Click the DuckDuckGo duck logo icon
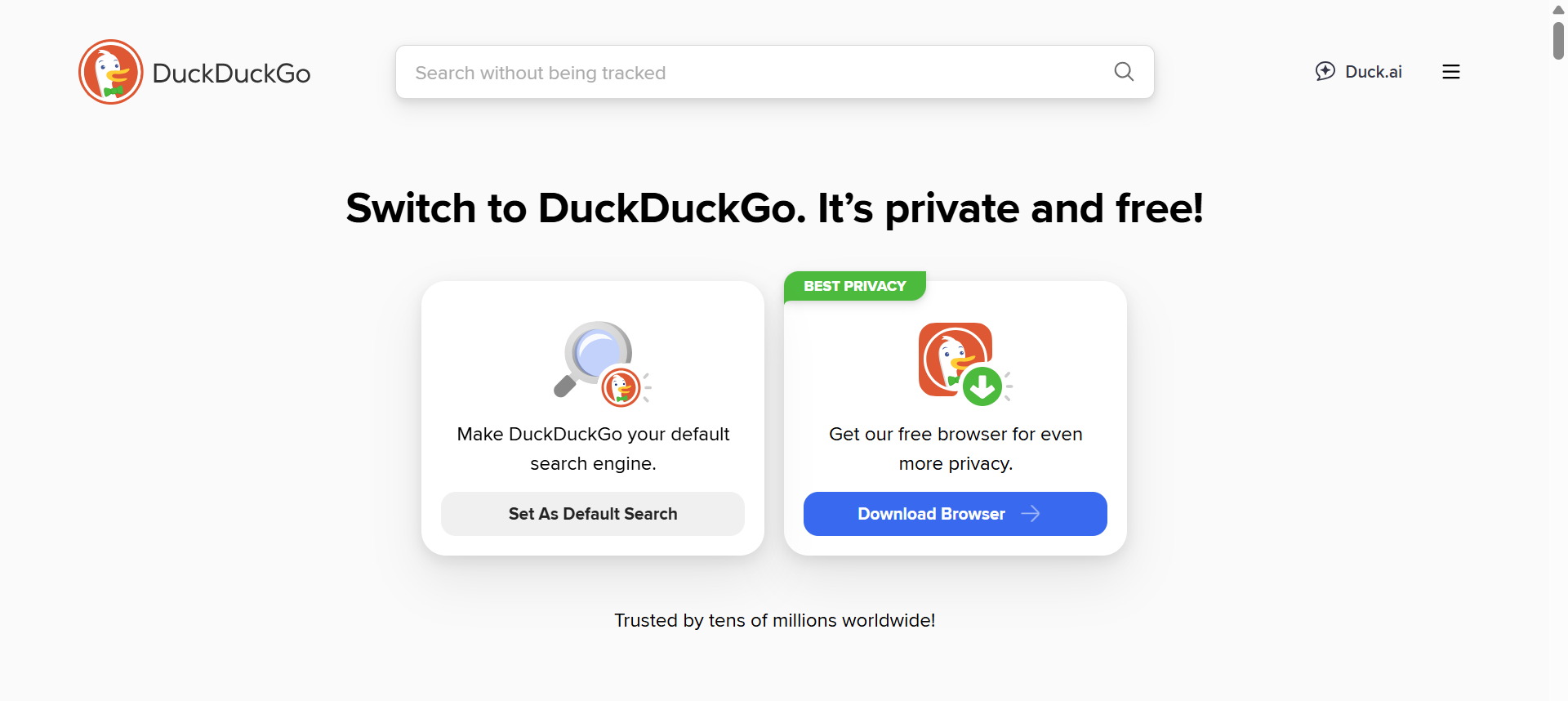Image resolution: width=1568 pixels, height=701 pixels. 111,72
